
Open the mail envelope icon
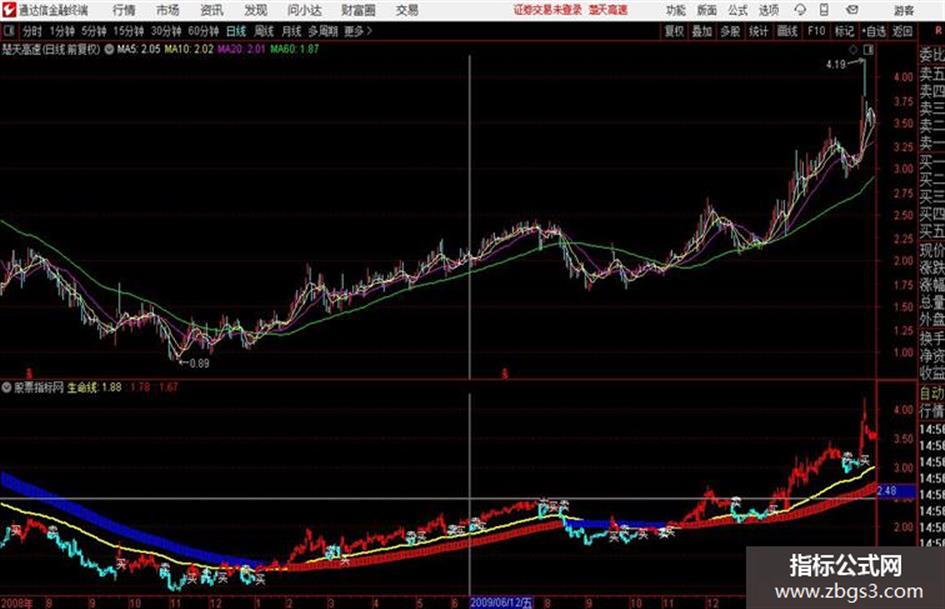[852, 10]
